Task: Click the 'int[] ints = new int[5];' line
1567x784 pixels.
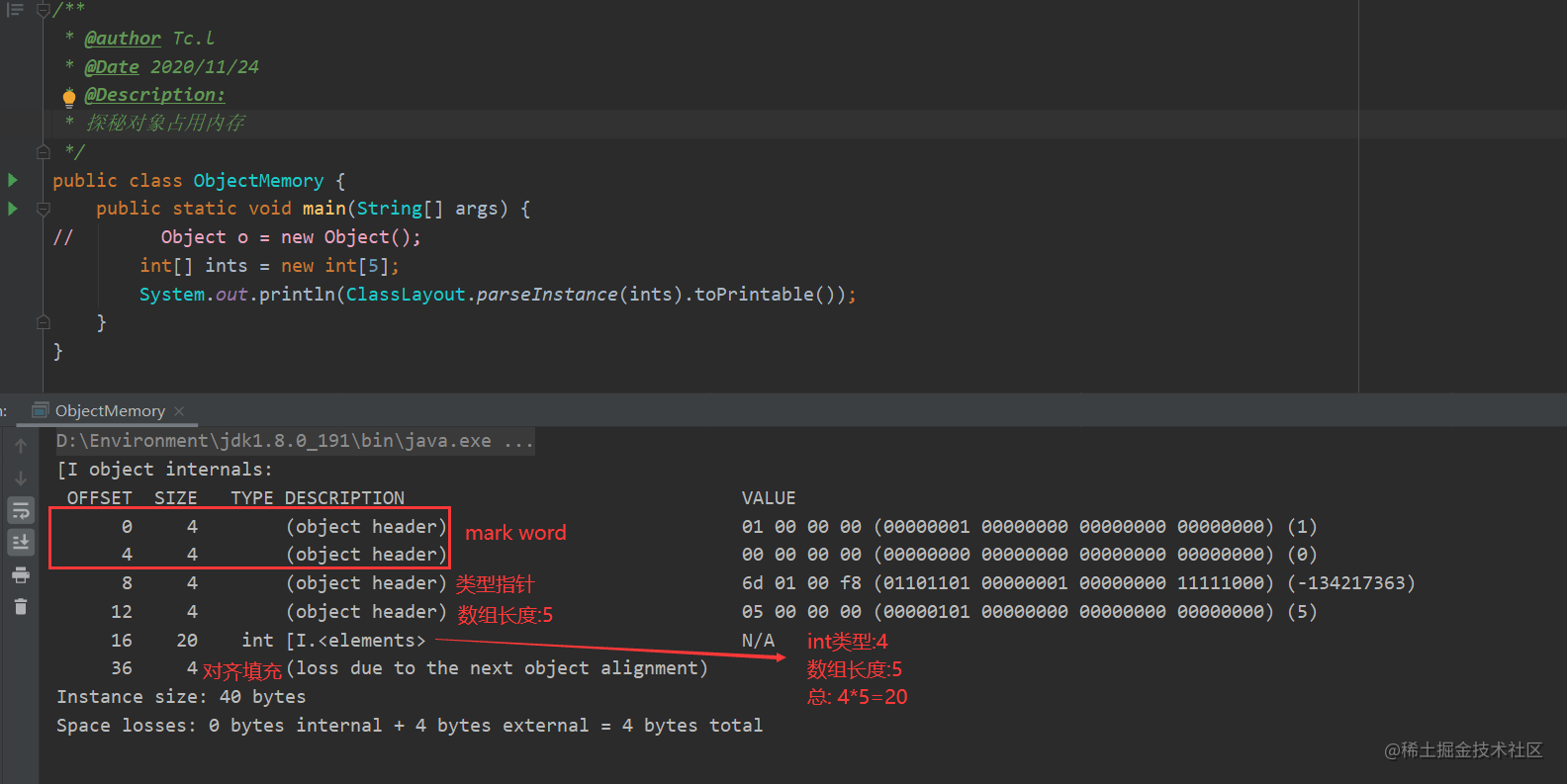Action: pos(269,266)
